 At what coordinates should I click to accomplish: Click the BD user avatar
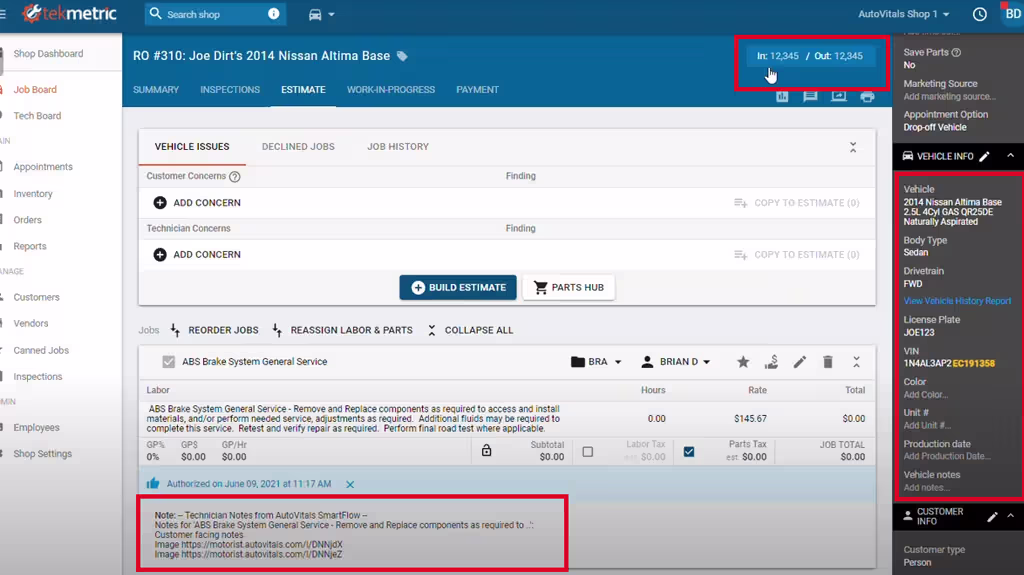tap(1013, 14)
